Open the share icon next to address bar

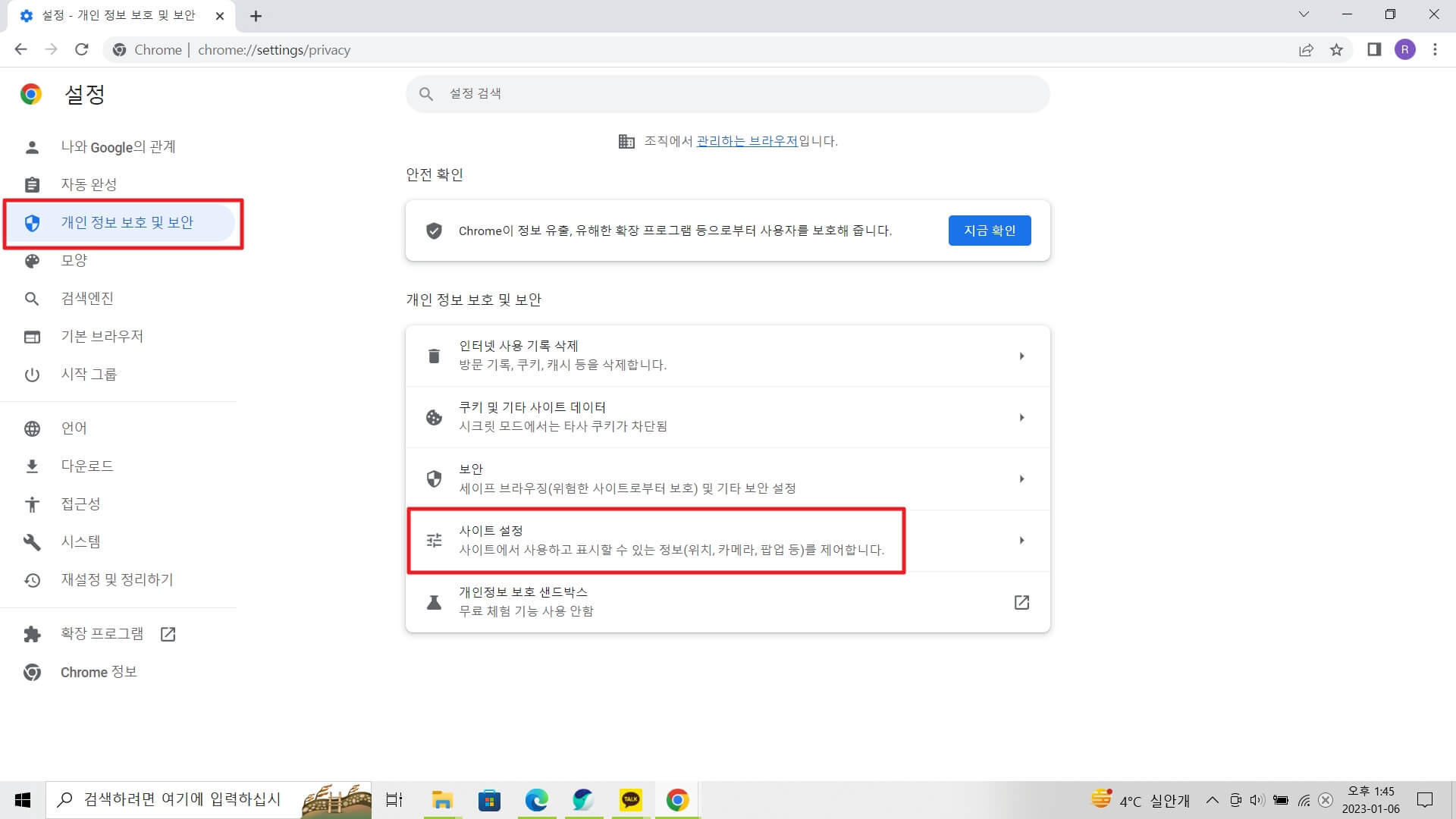point(1306,49)
